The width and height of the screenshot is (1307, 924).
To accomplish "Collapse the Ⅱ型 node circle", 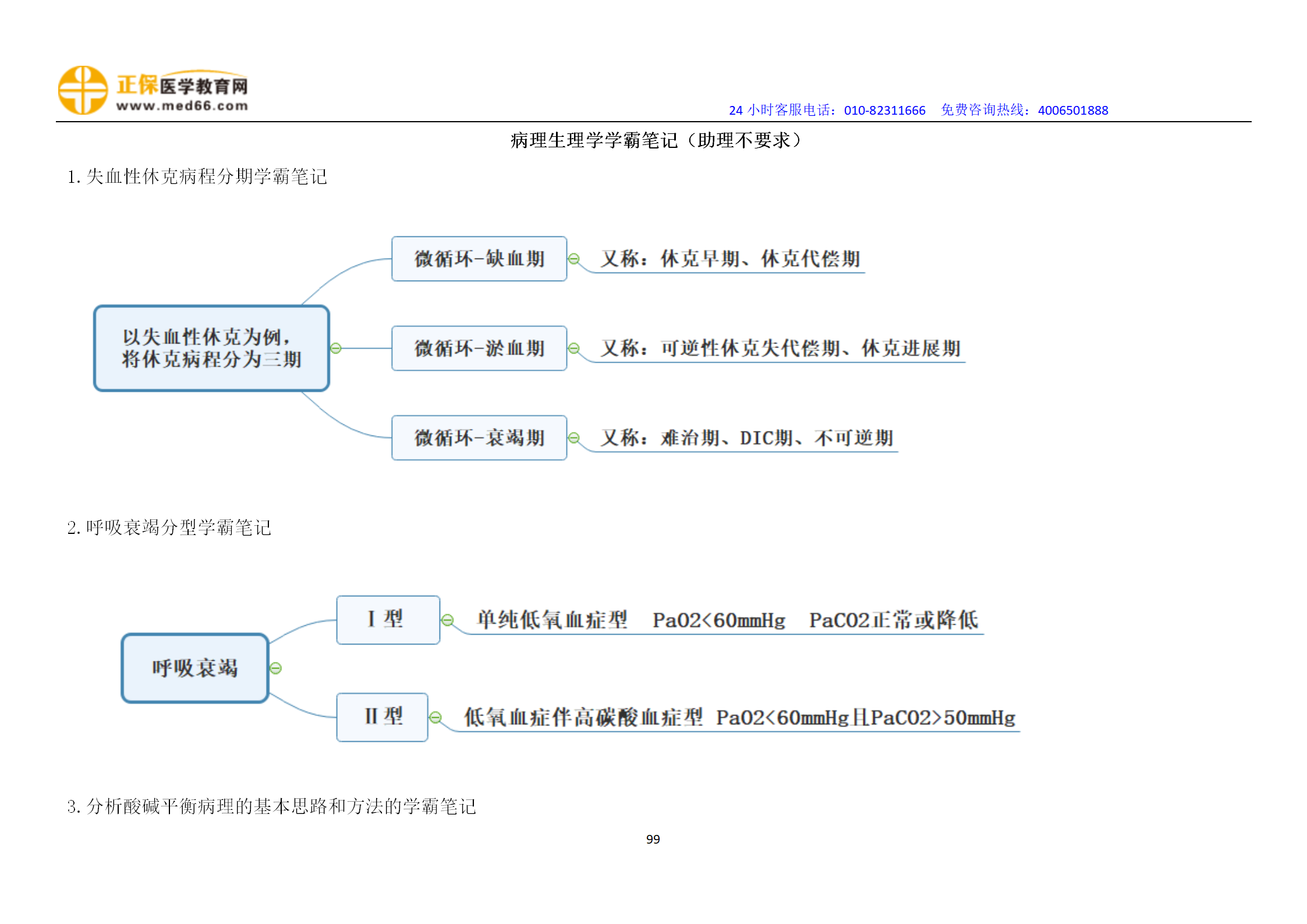I will pyautogui.click(x=435, y=717).
